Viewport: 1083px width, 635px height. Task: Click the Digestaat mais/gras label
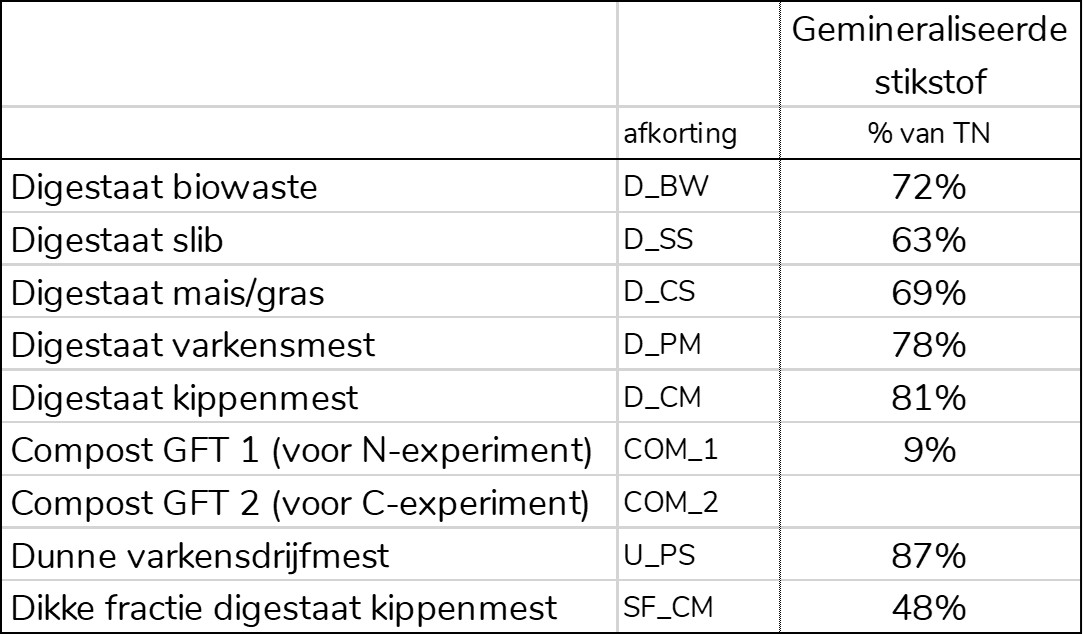click(167, 292)
